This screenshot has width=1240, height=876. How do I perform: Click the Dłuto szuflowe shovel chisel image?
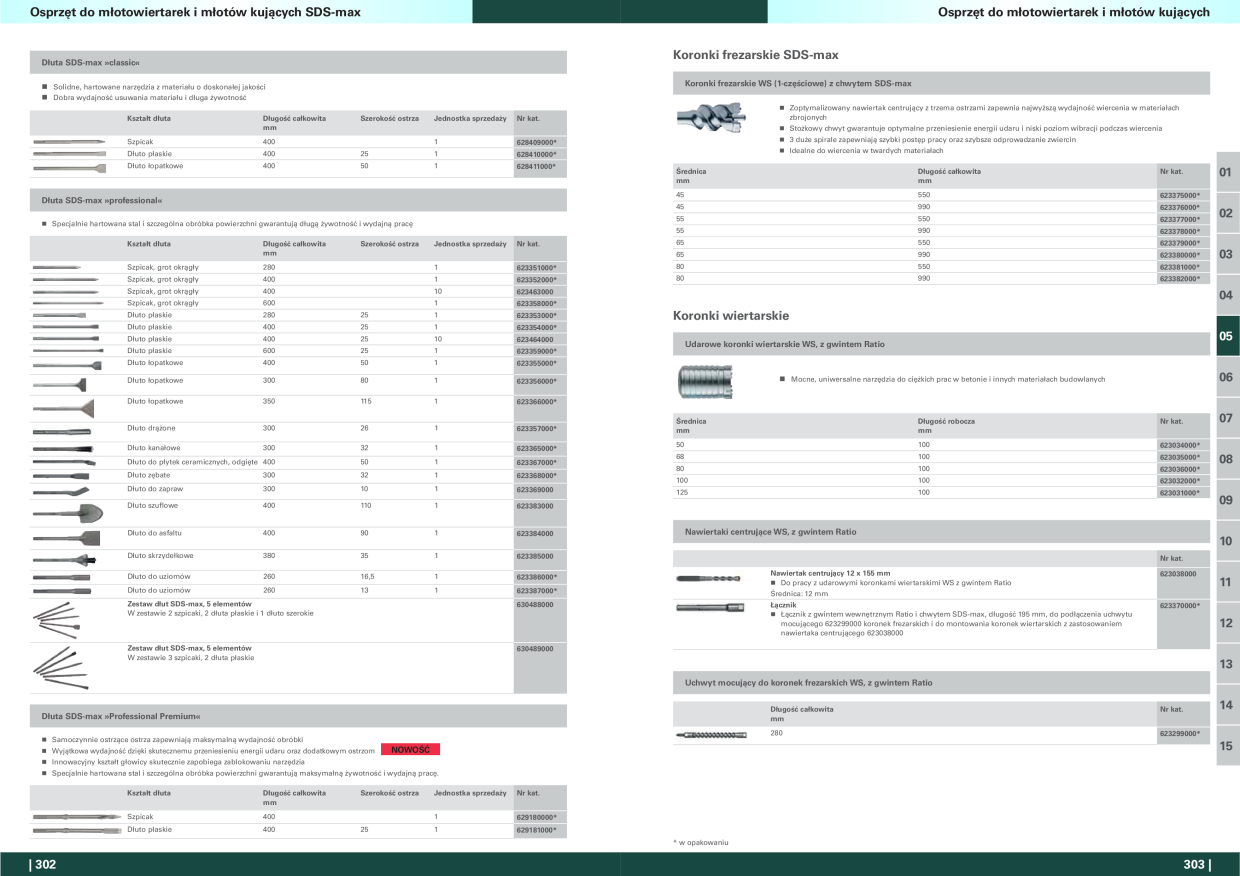[x=67, y=512]
